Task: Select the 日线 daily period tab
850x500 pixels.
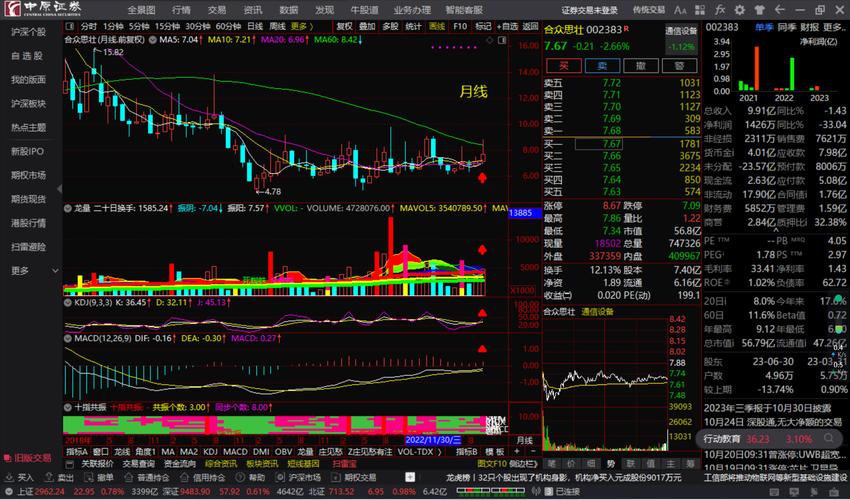Action: pos(255,26)
